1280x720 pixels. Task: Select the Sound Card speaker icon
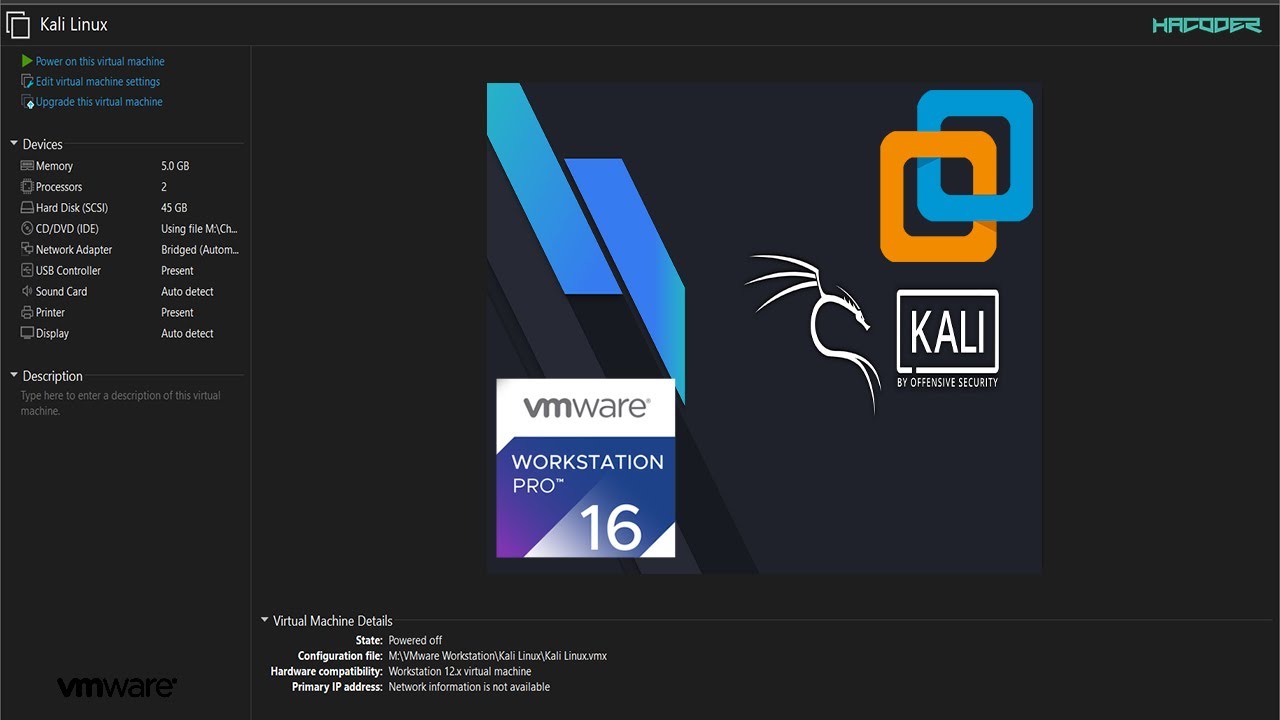click(27, 292)
